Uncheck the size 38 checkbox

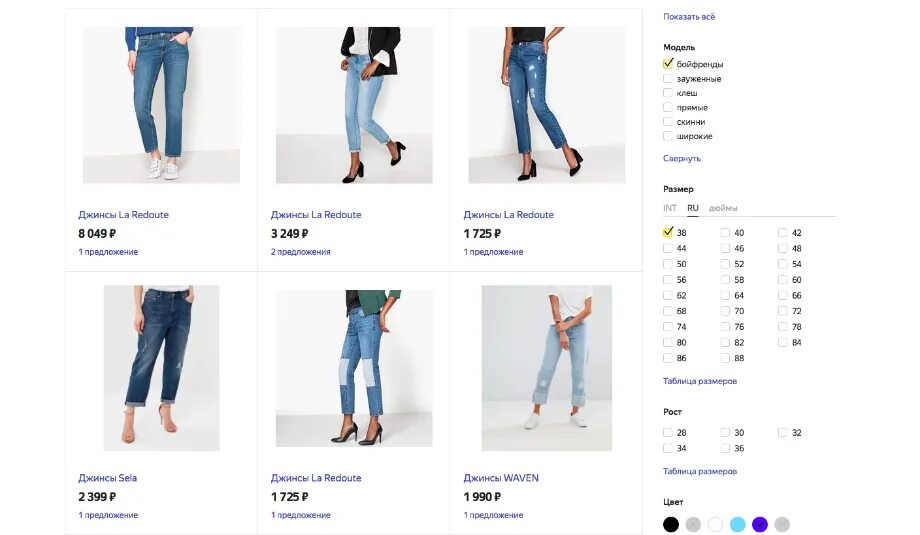pos(668,232)
